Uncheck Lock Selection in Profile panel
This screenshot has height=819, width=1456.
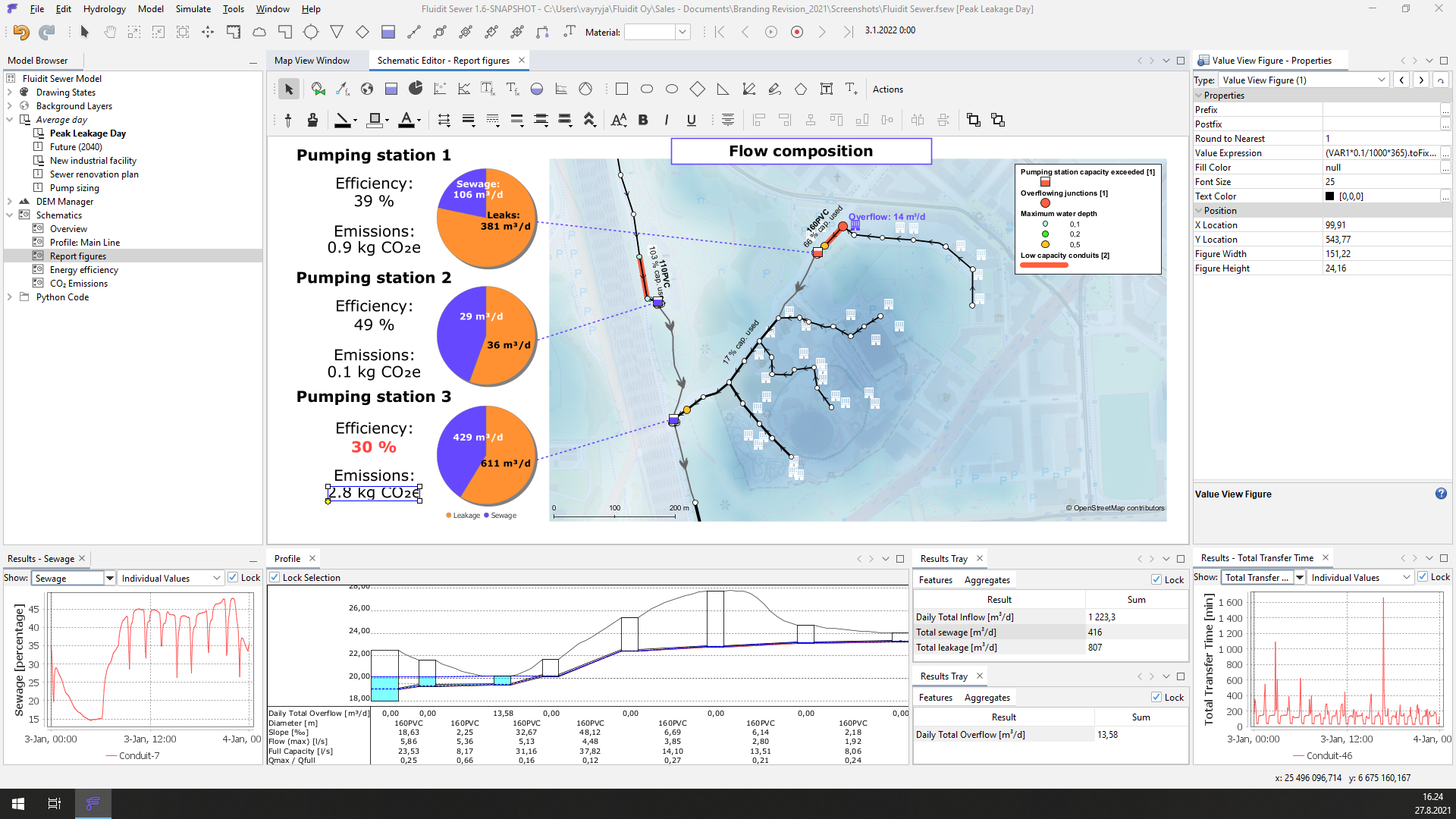[x=275, y=578]
